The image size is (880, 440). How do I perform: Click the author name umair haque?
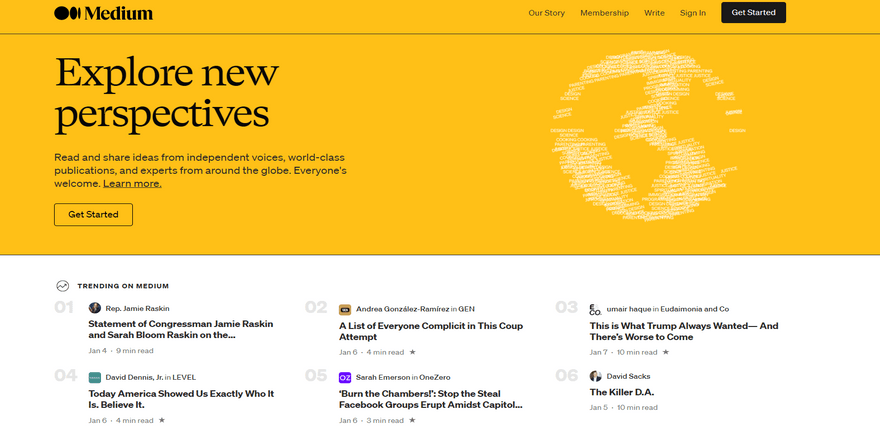pos(629,309)
